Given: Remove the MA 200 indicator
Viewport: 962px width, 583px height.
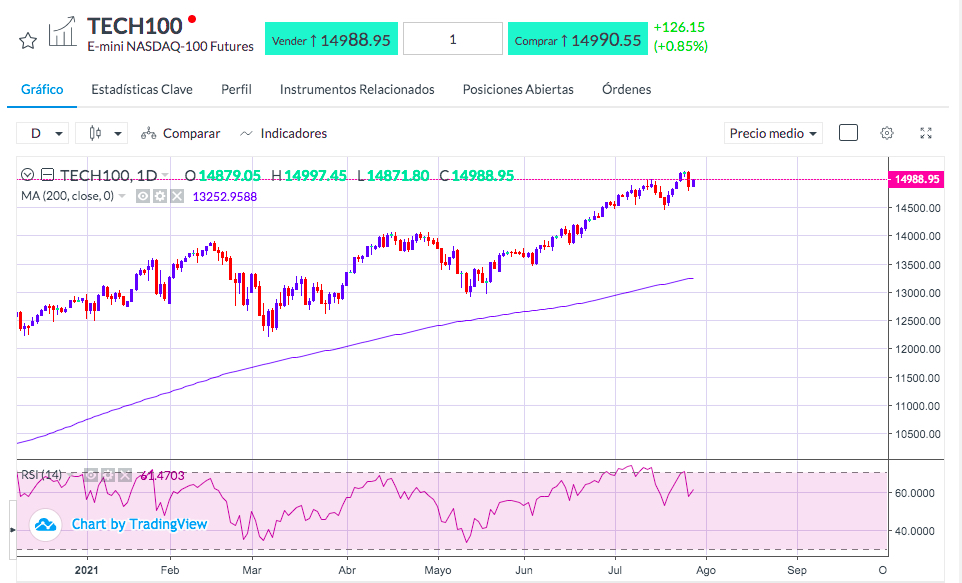Looking at the screenshot, I should (177, 196).
